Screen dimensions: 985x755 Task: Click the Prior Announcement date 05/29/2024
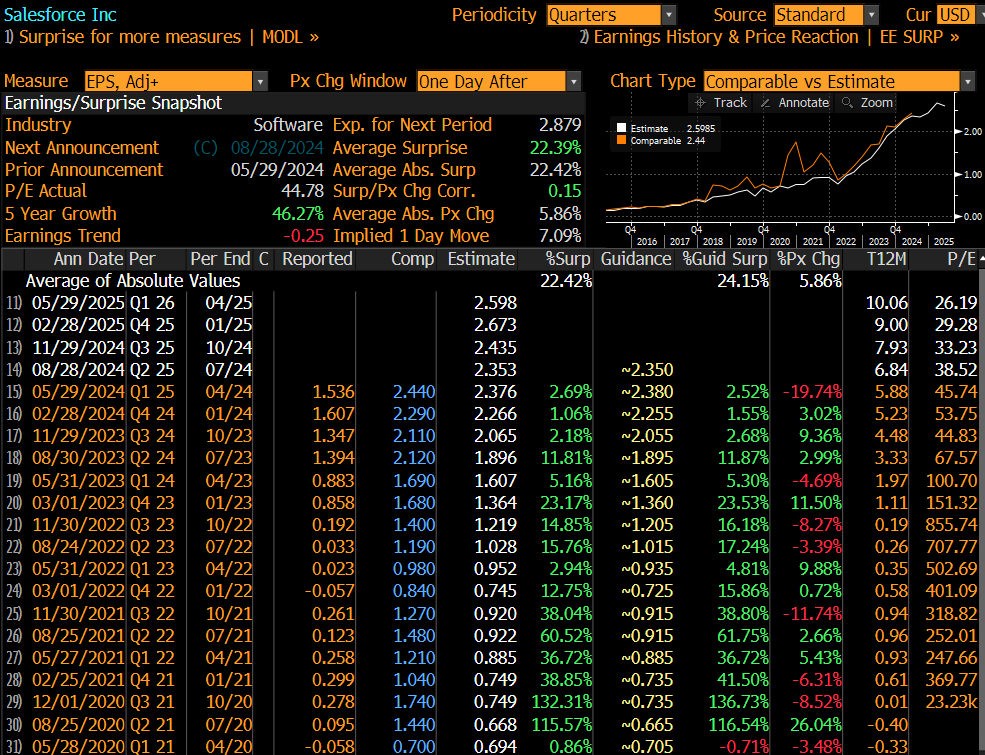point(277,170)
